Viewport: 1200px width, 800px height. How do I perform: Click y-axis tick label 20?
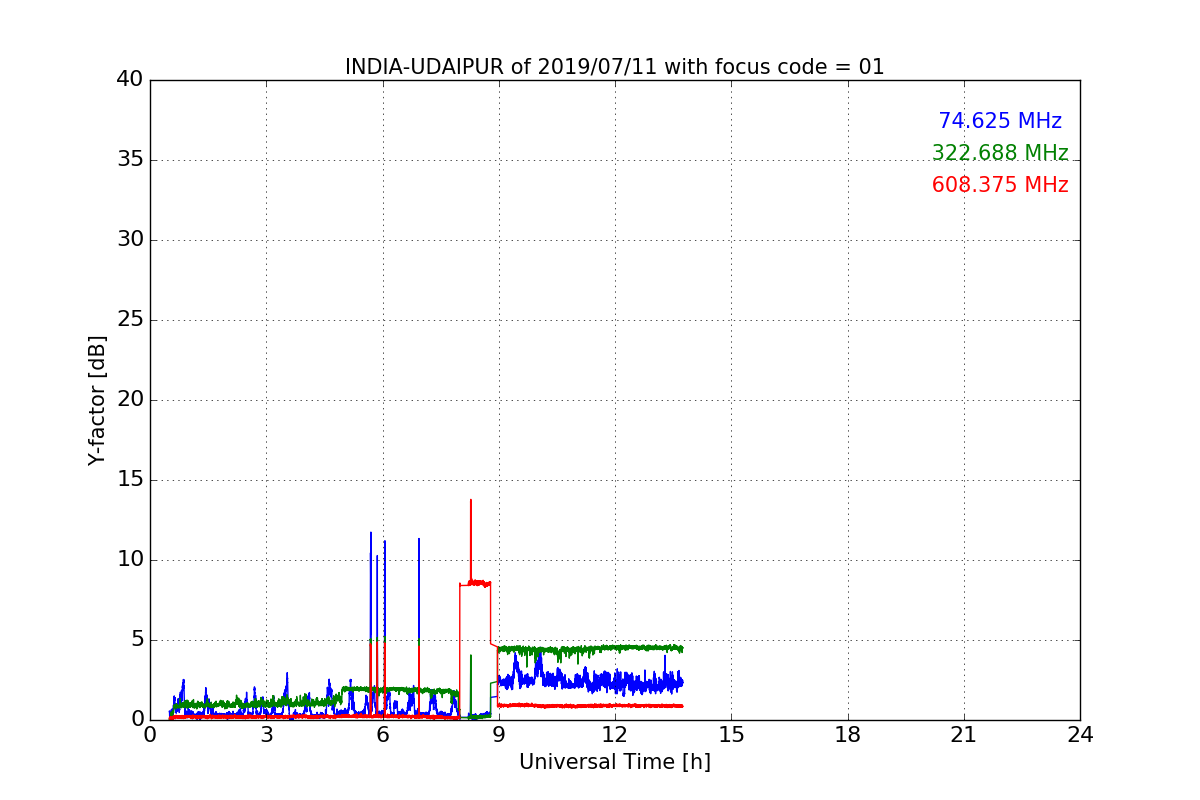129,400
